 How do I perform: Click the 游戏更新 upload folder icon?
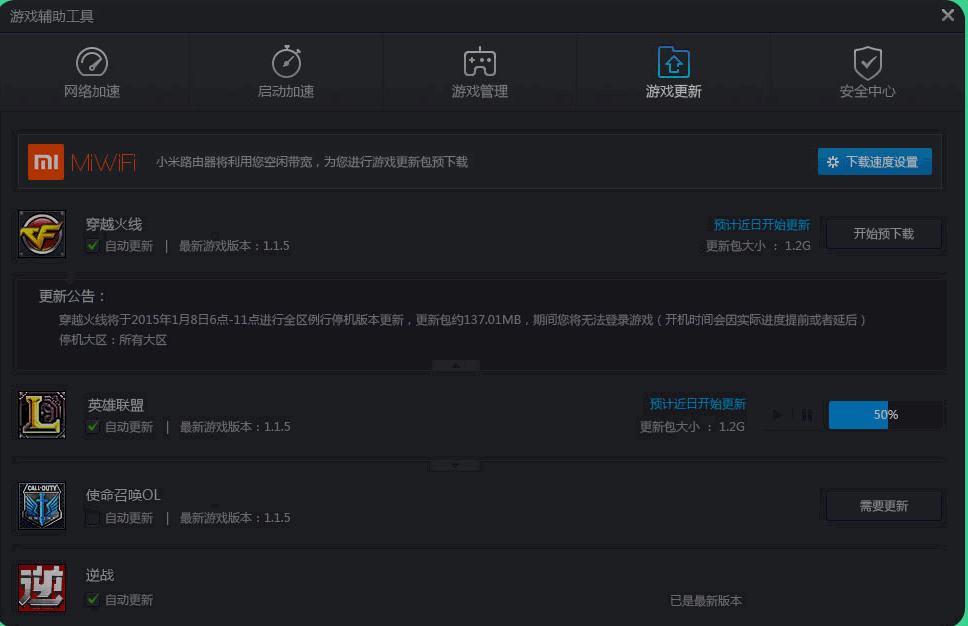click(674, 62)
